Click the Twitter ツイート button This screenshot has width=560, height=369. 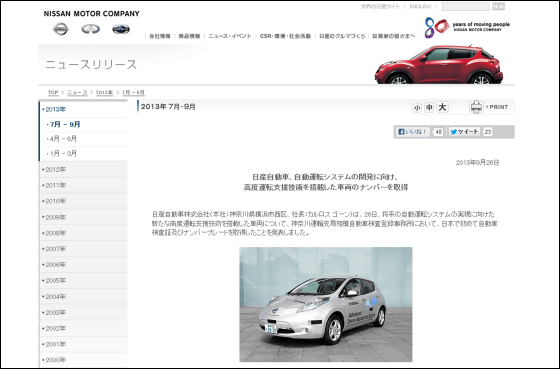pyautogui.click(x=464, y=132)
